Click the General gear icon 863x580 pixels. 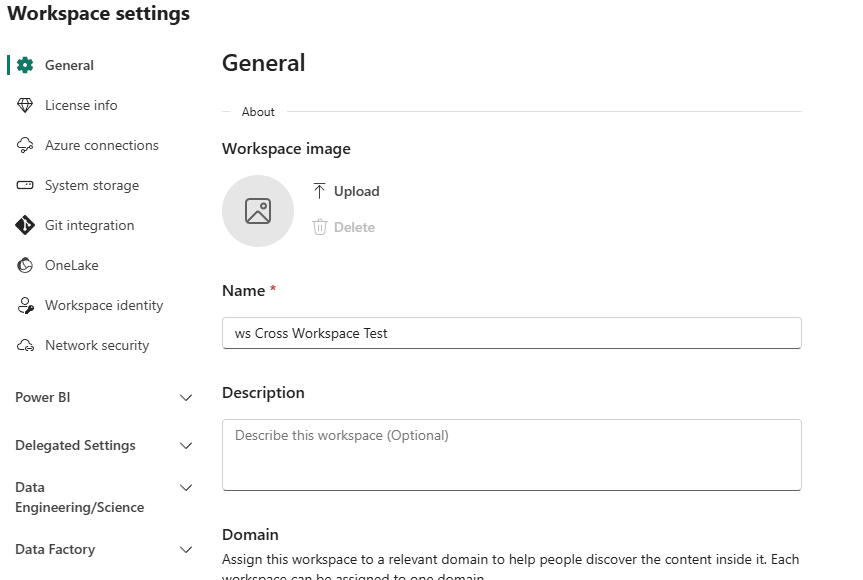(25, 66)
